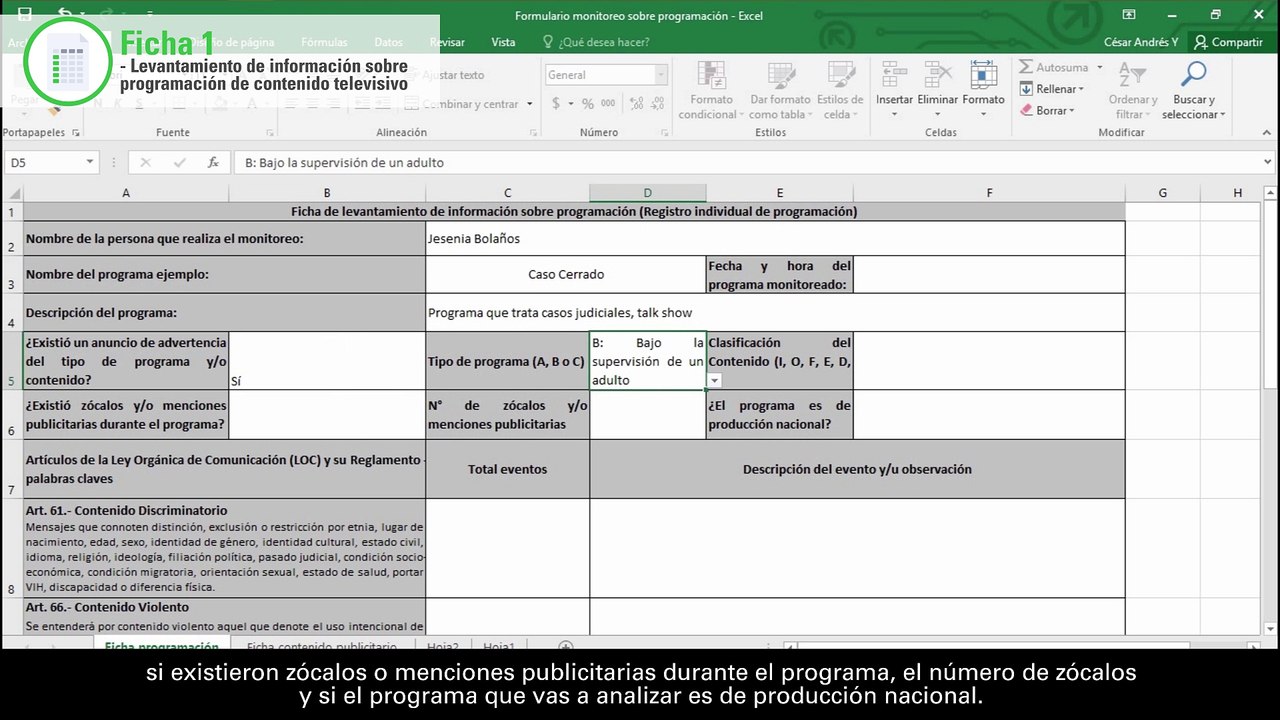
Task: Click cell containing Caso Cerrado
Action: click(x=566, y=274)
